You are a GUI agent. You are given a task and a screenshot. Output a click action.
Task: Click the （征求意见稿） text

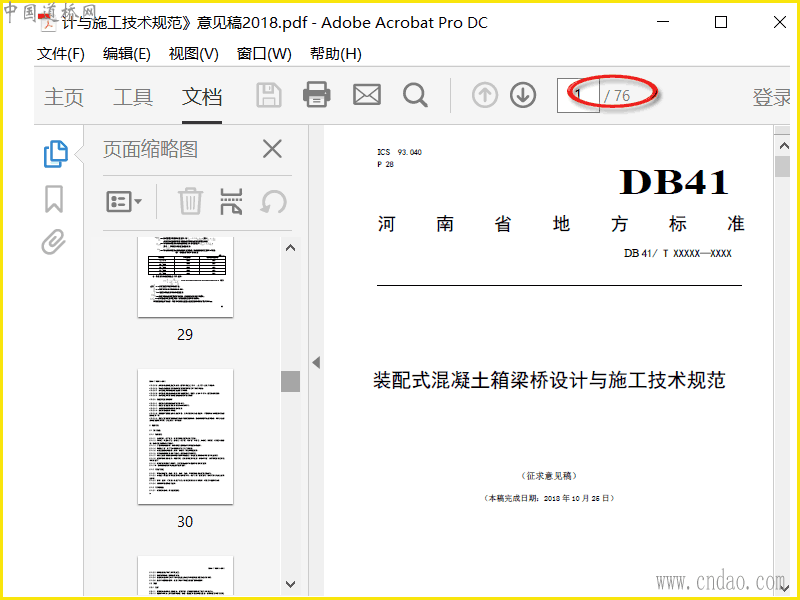pos(549,476)
